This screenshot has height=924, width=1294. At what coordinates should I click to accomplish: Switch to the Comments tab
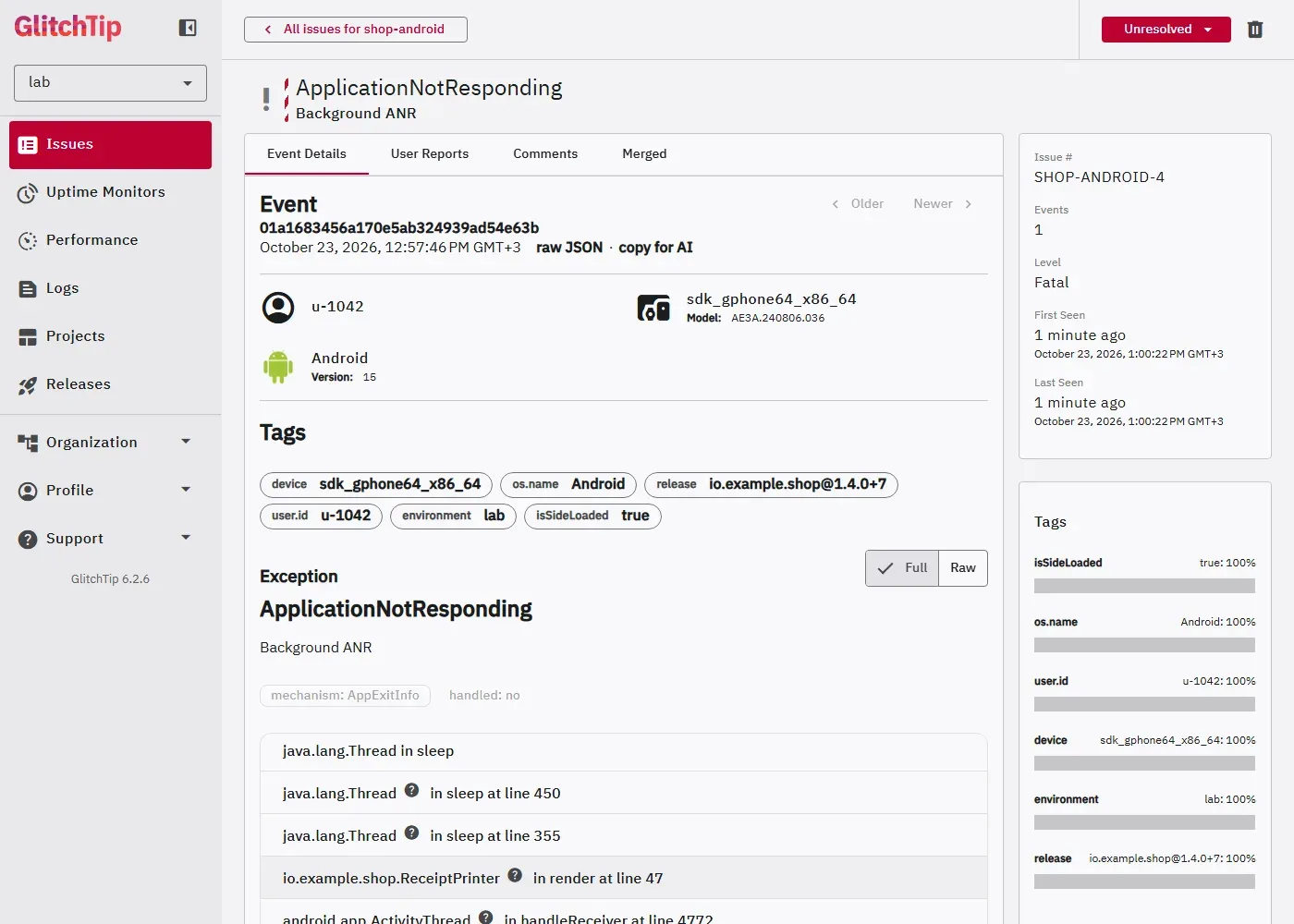coord(545,154)
